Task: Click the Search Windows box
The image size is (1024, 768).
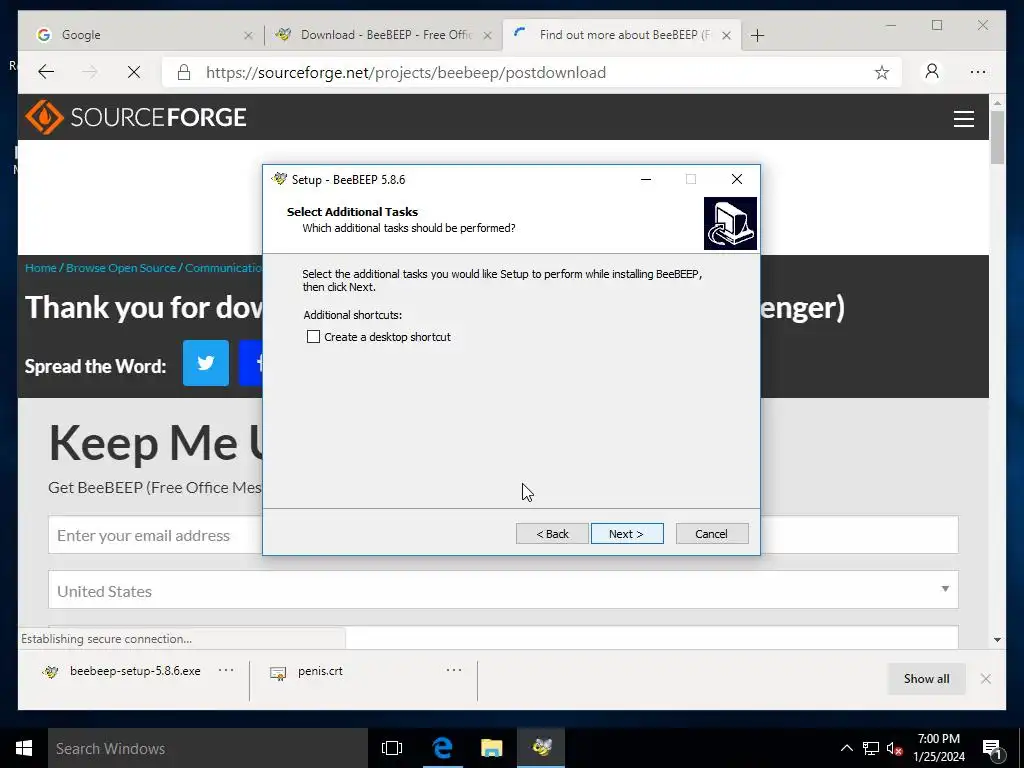Action: pos(208,748)
